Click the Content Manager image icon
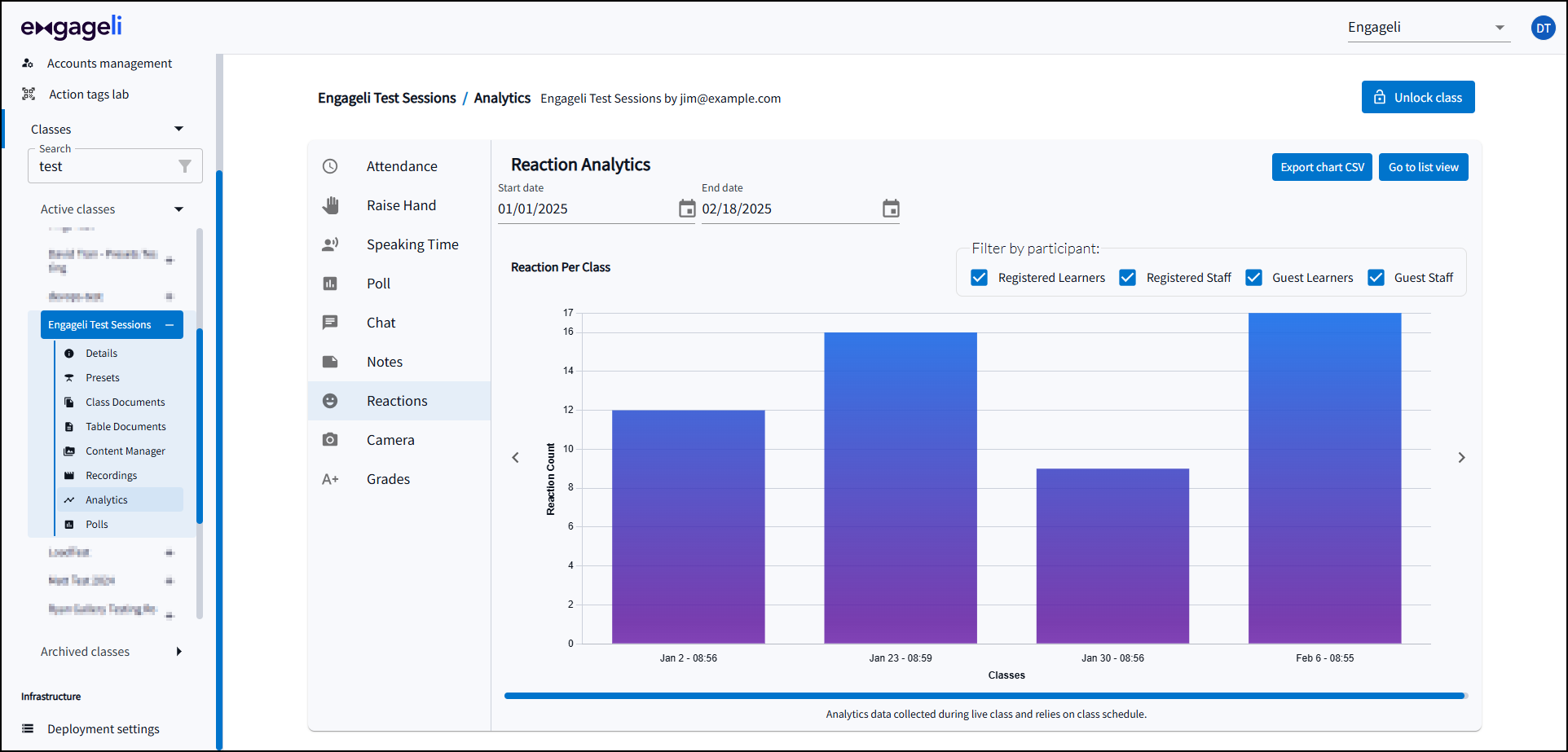Viewport: 1568px width, 752px height. pos(69,451)
